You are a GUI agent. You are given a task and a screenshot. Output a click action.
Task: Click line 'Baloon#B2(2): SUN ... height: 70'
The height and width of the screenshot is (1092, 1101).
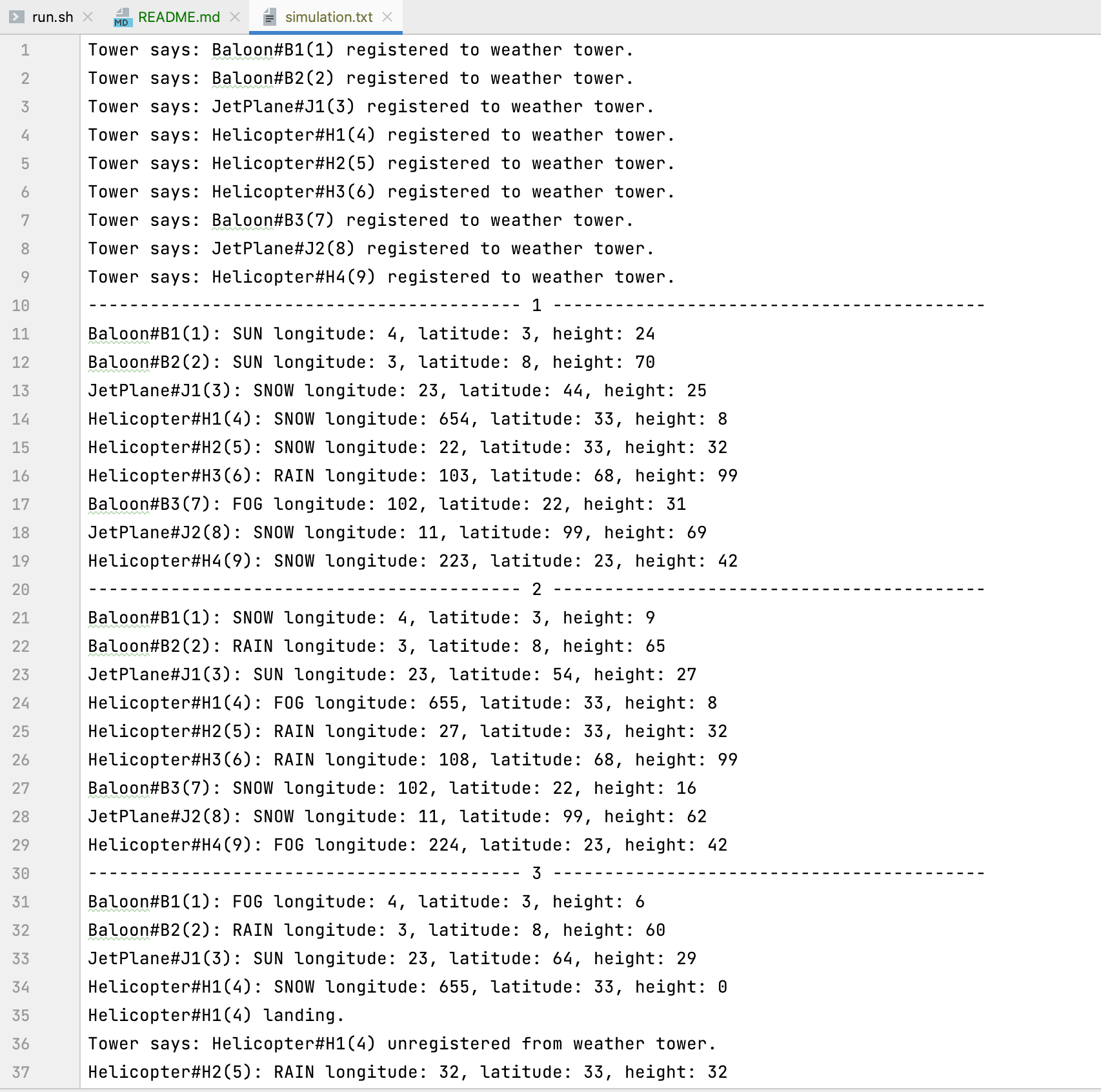(372, 363)
